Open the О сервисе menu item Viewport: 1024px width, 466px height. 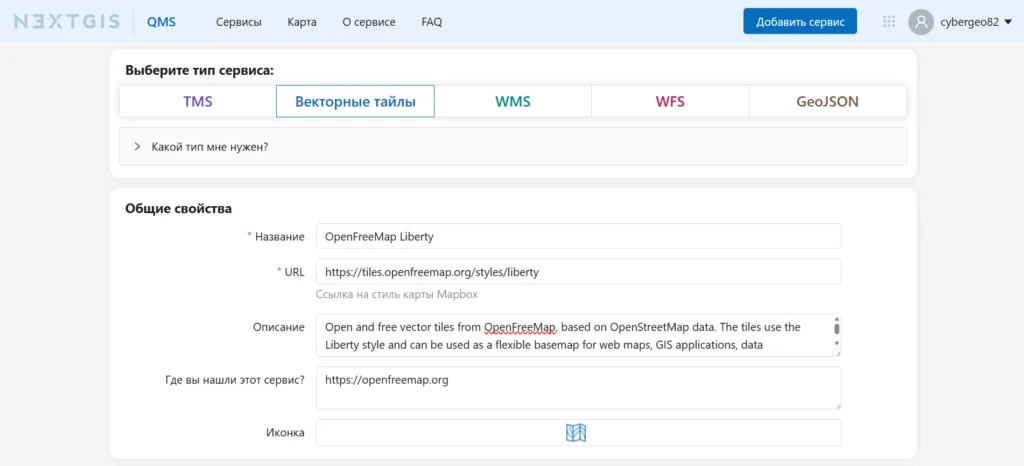coord(368,22)
